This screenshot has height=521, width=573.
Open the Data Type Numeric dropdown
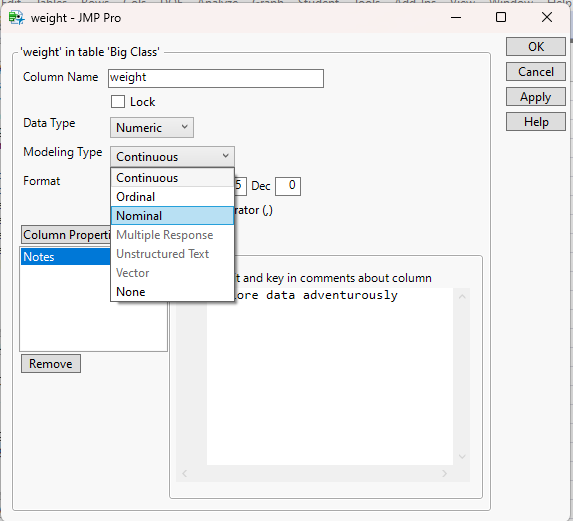pyautogui.click(x=152, y=128)
